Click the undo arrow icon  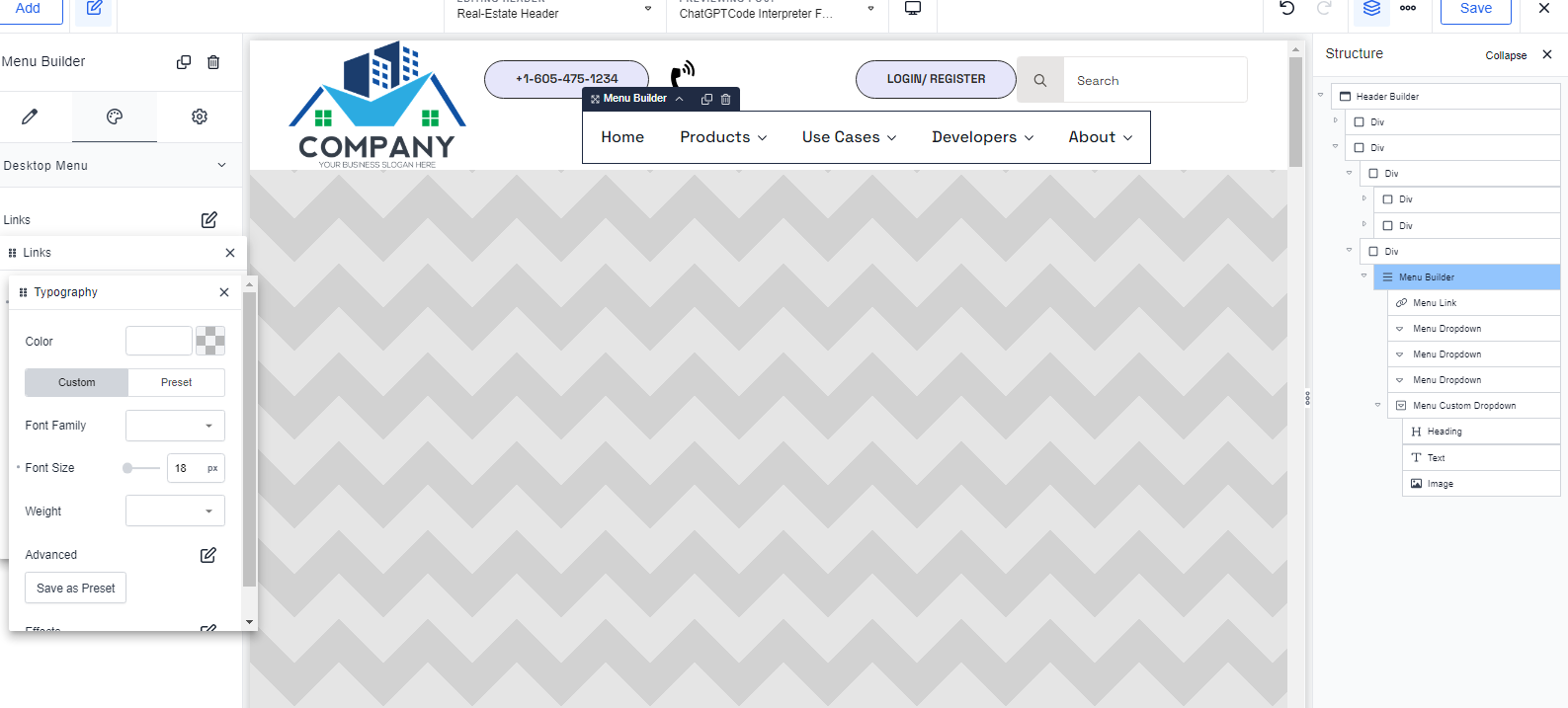click(x=1286, y=9)
